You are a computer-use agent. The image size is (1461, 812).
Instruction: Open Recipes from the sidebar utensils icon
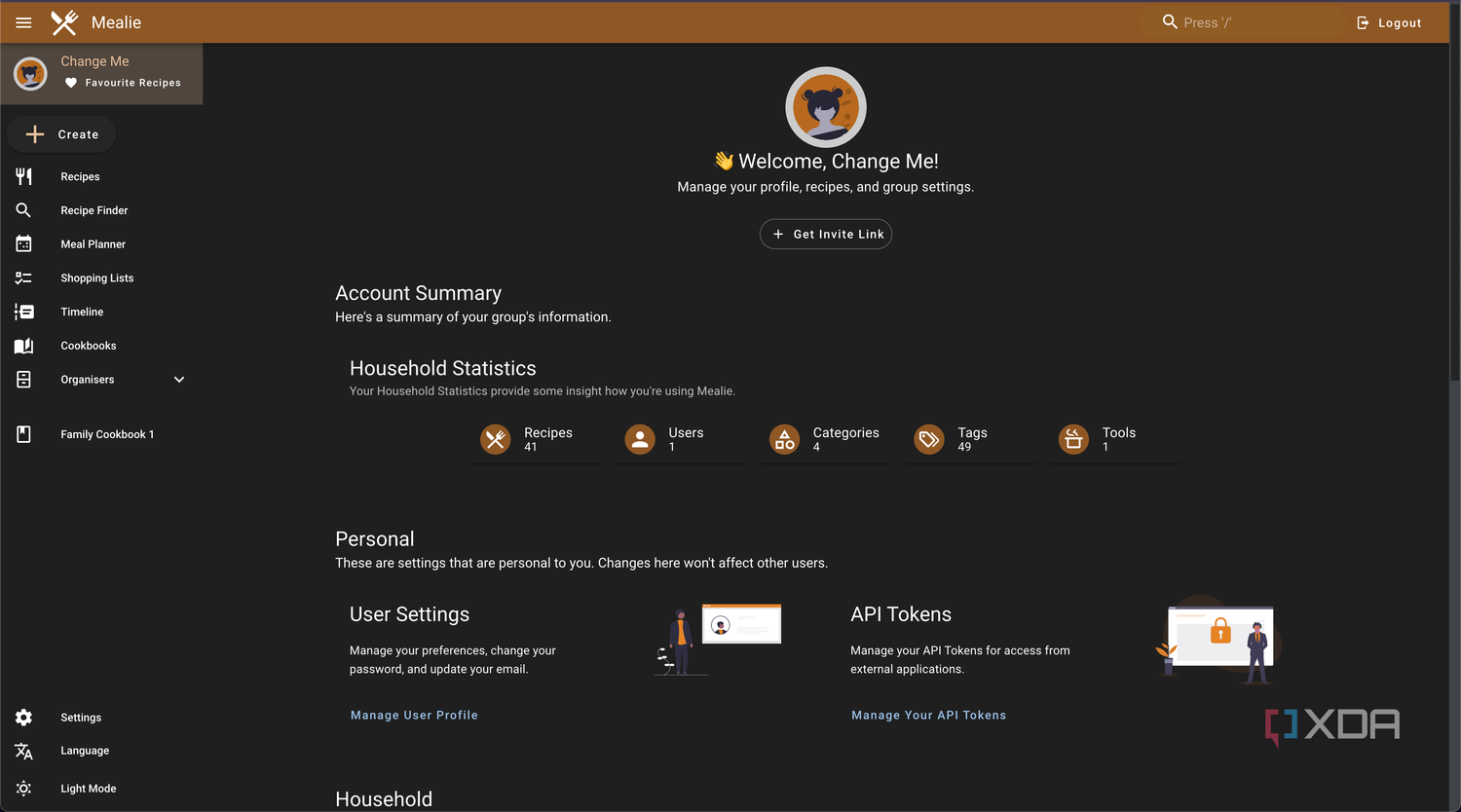point(23,176)
